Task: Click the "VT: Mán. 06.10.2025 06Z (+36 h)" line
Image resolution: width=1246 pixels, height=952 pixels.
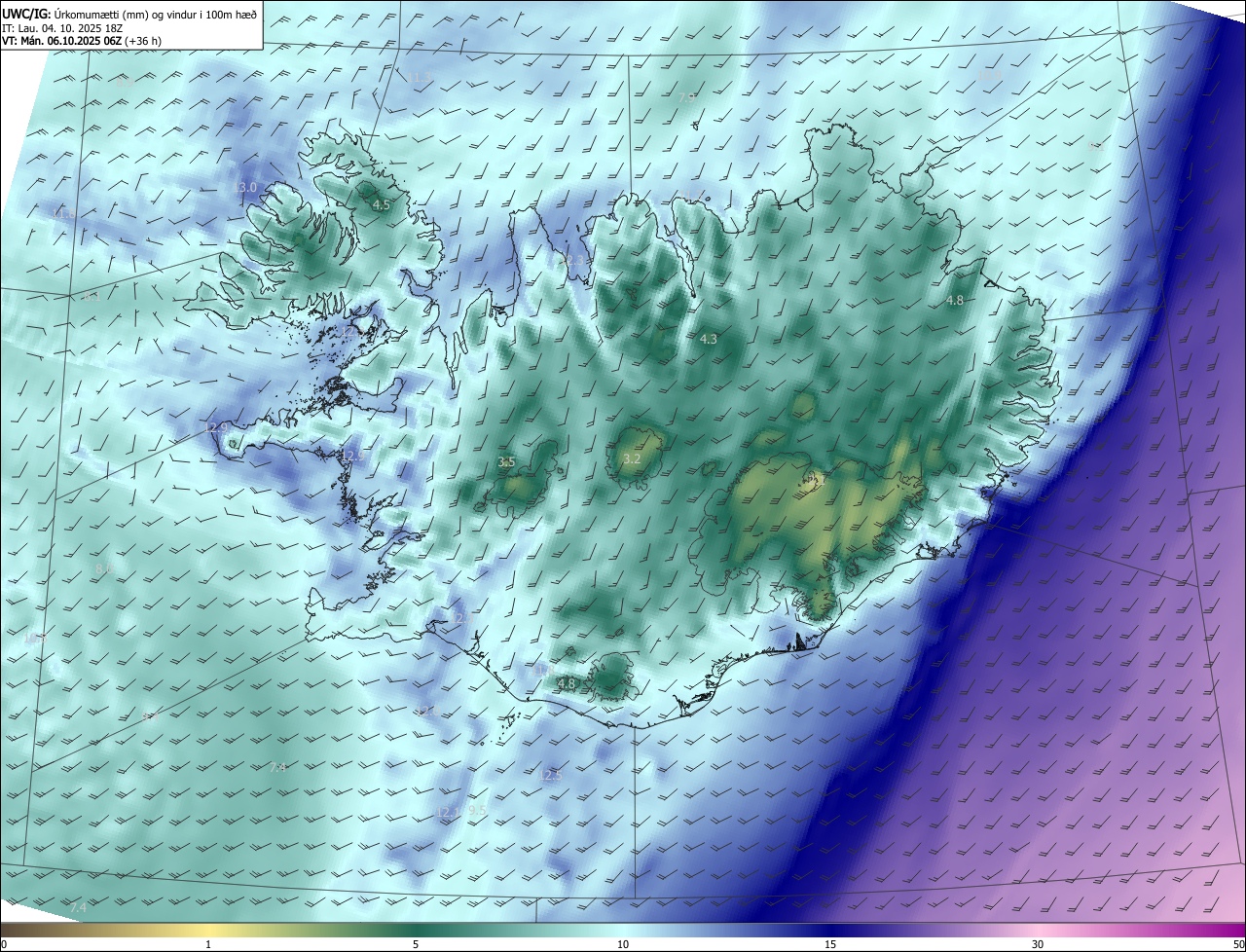Action: tap(82, 41)
